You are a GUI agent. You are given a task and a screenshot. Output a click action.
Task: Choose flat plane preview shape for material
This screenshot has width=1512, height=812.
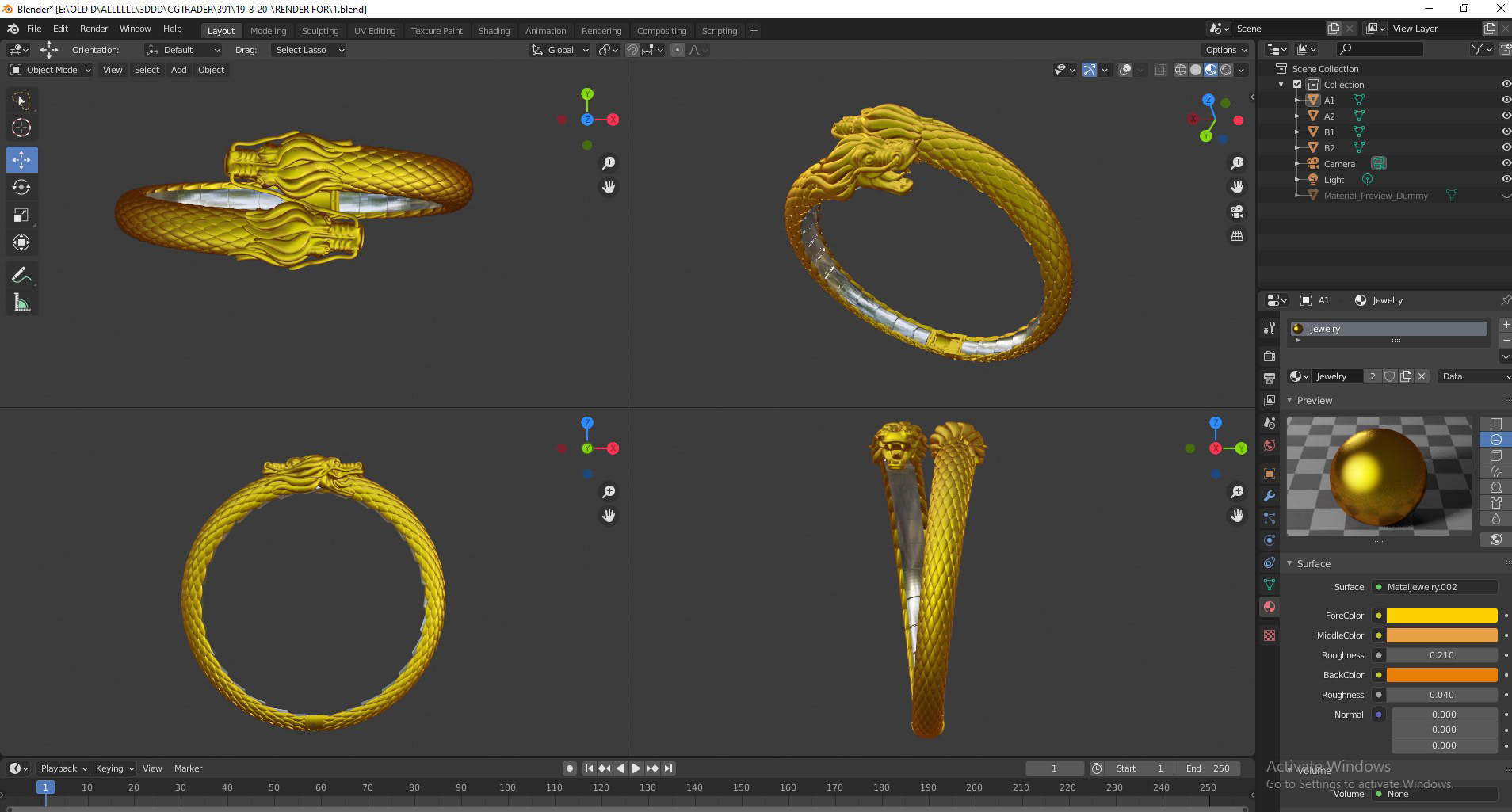[1495, 424]
